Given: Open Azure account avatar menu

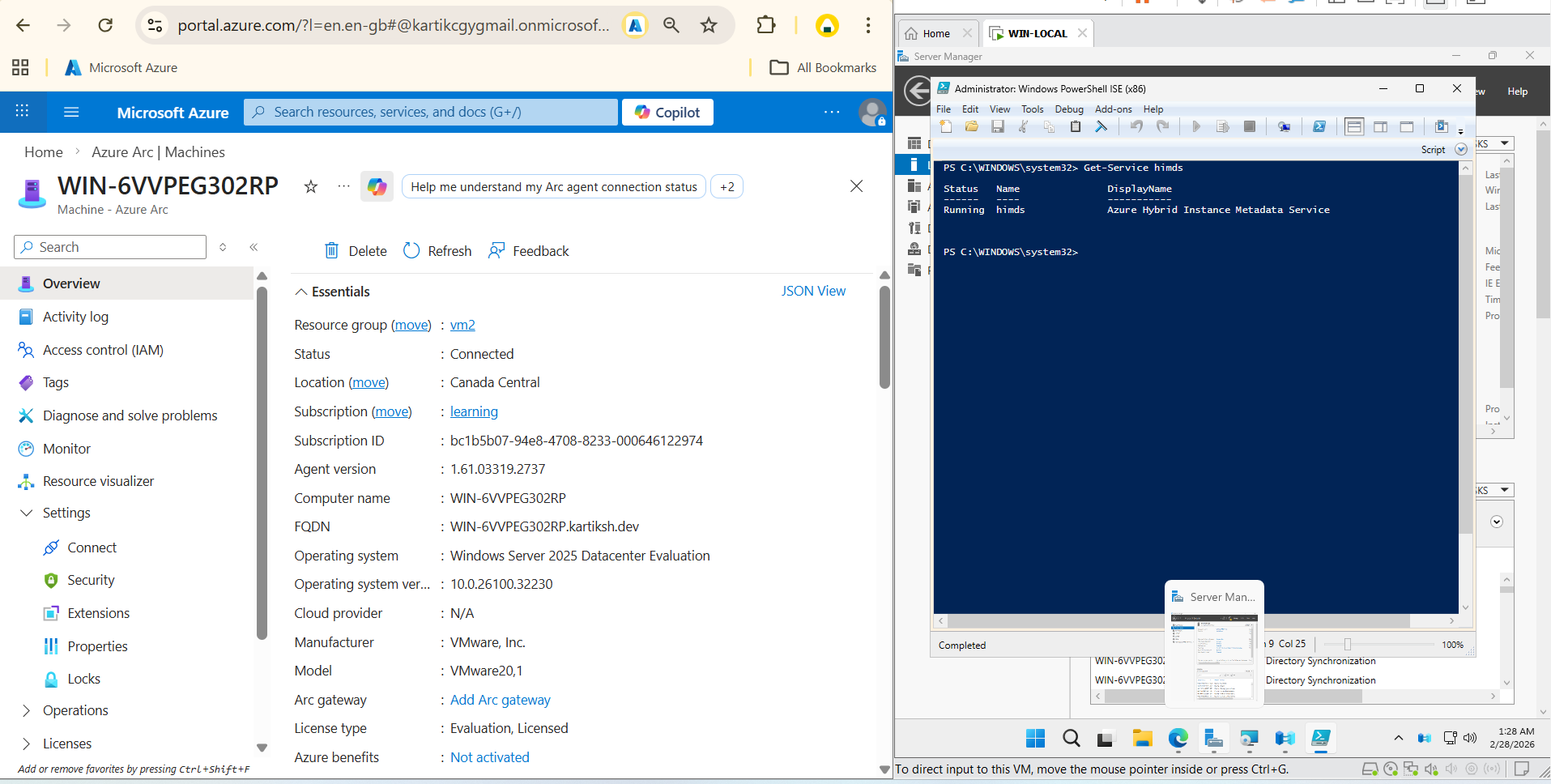Looking at the screenshot, I should pos(872,113).
